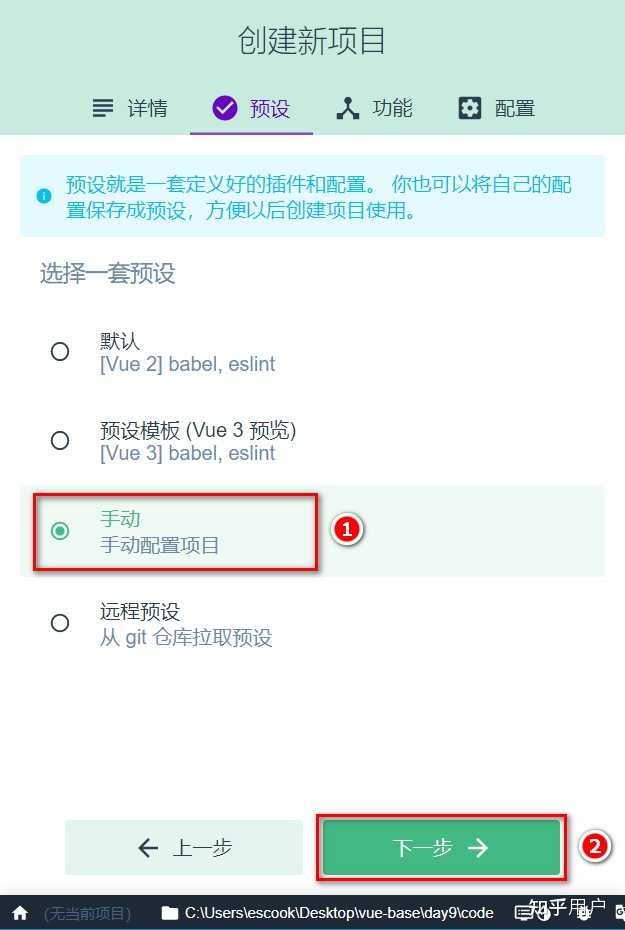Click the vue-base\day9\code path in the status bar
The height and width of the screenshot is (930, 625).
tap(340, 912)
